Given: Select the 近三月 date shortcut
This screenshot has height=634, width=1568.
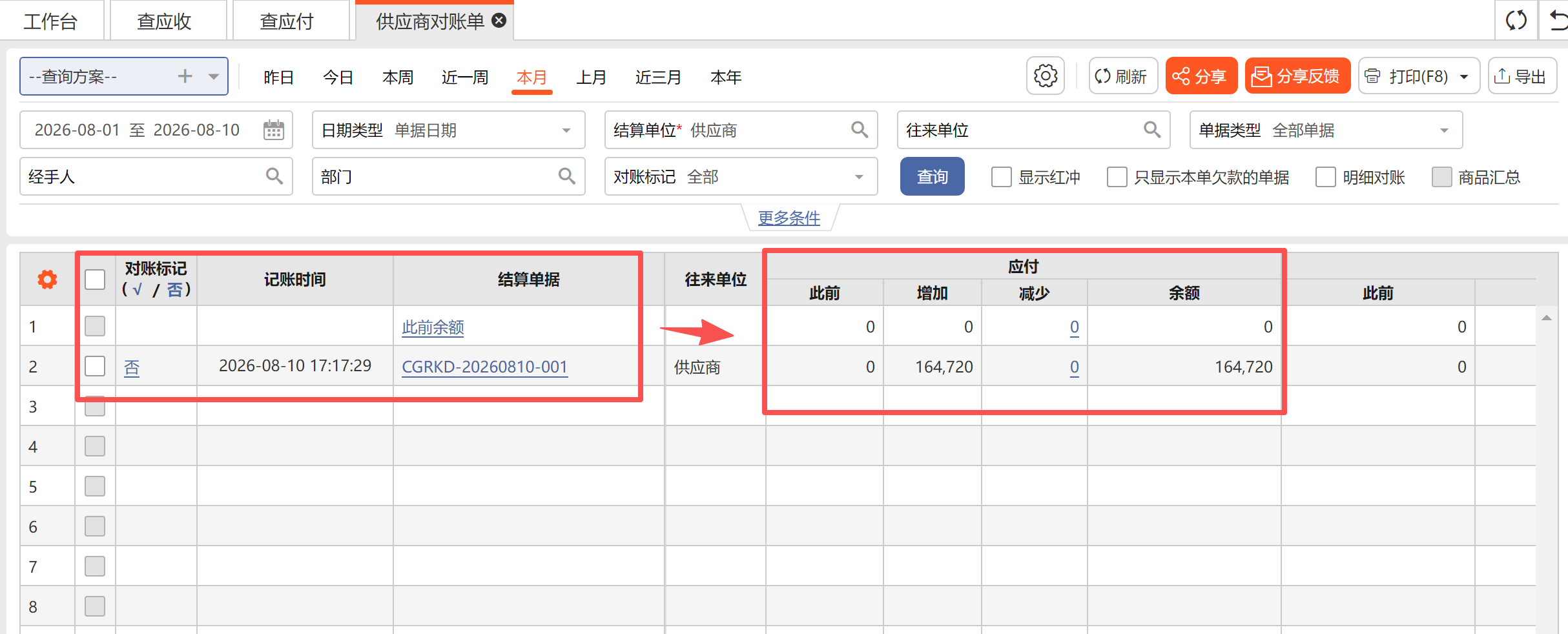Looking at the screenshot, I should 659,77.
